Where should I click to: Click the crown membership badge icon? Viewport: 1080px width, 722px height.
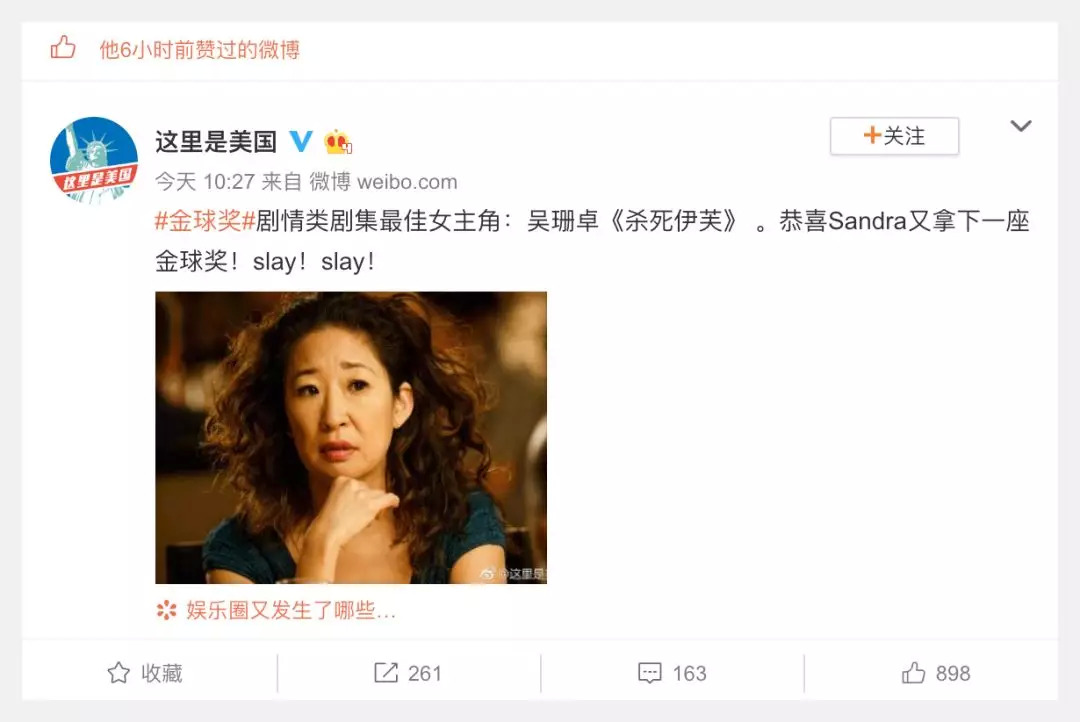(x=338, y=142)
